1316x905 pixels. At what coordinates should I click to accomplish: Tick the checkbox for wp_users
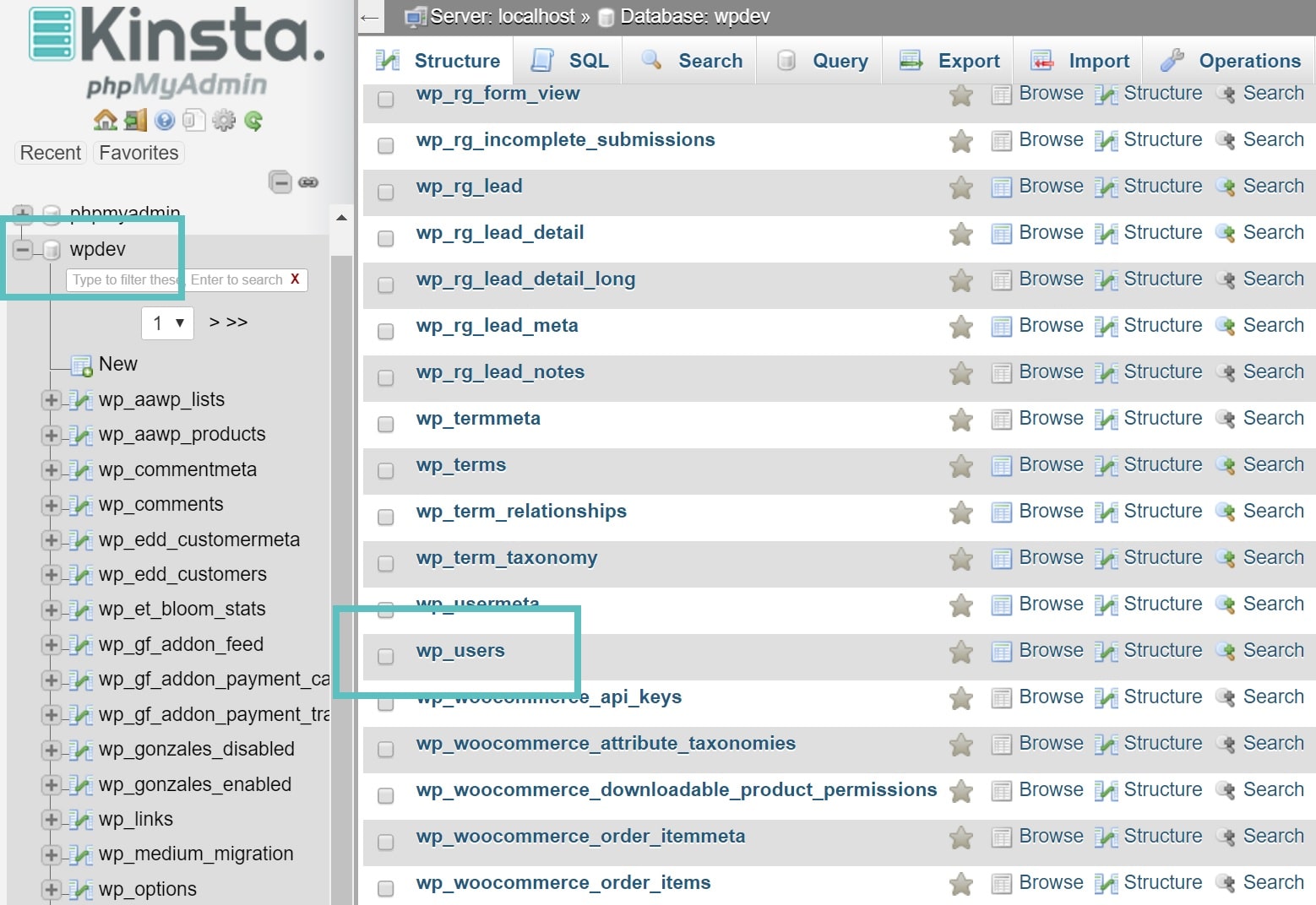[385, 656]
